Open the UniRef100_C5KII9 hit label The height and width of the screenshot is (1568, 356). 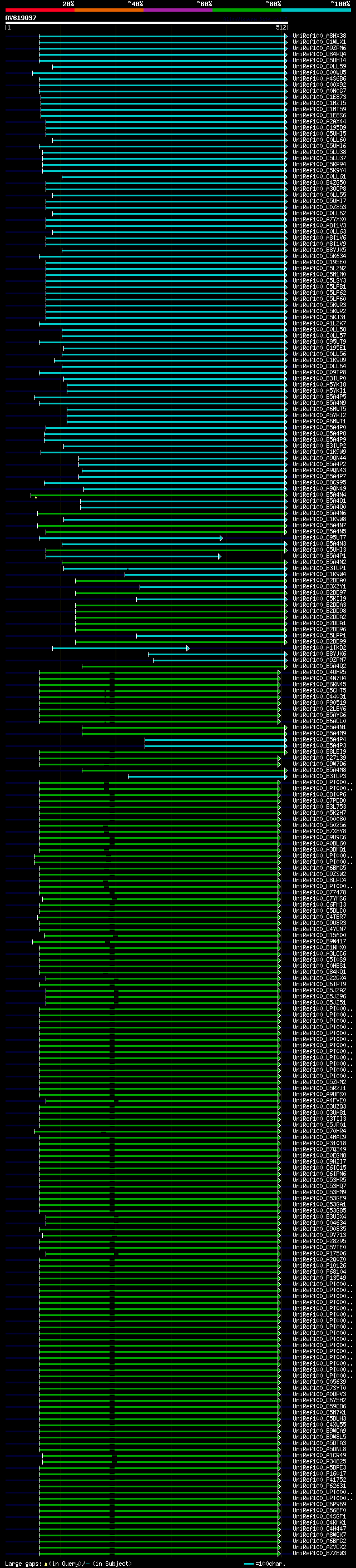click(x=319, y=599)
